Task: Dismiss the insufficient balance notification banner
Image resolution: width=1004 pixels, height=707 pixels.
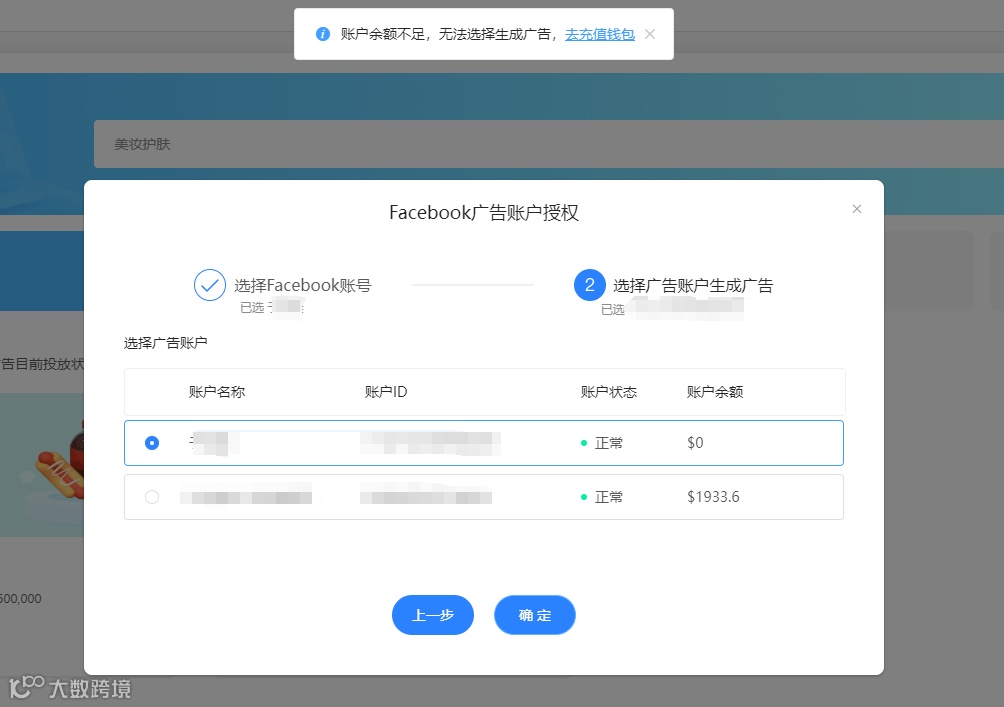Action: pos(650,33)
